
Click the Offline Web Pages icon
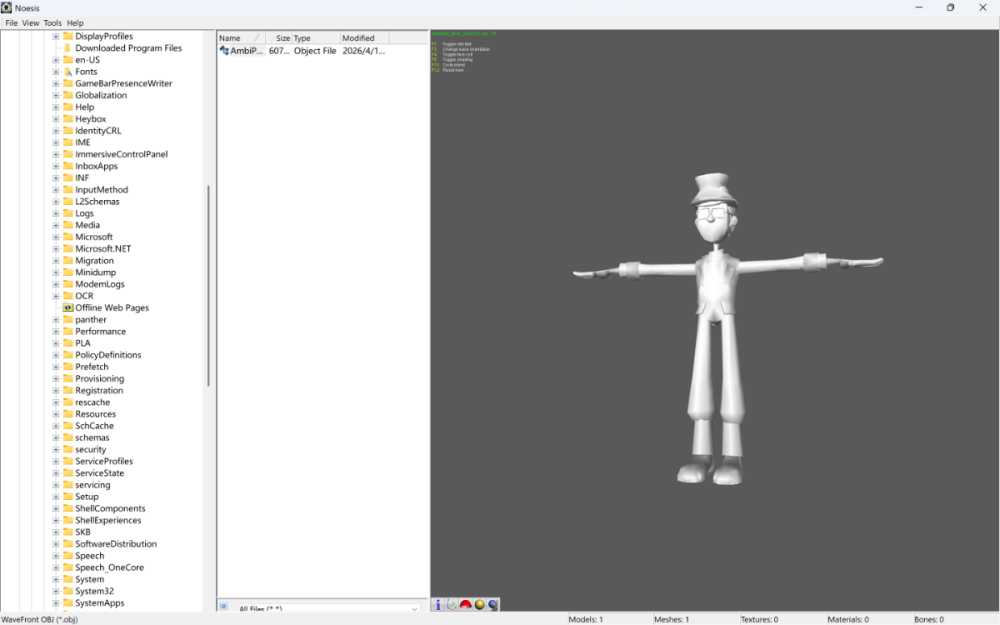coord(68,307)
